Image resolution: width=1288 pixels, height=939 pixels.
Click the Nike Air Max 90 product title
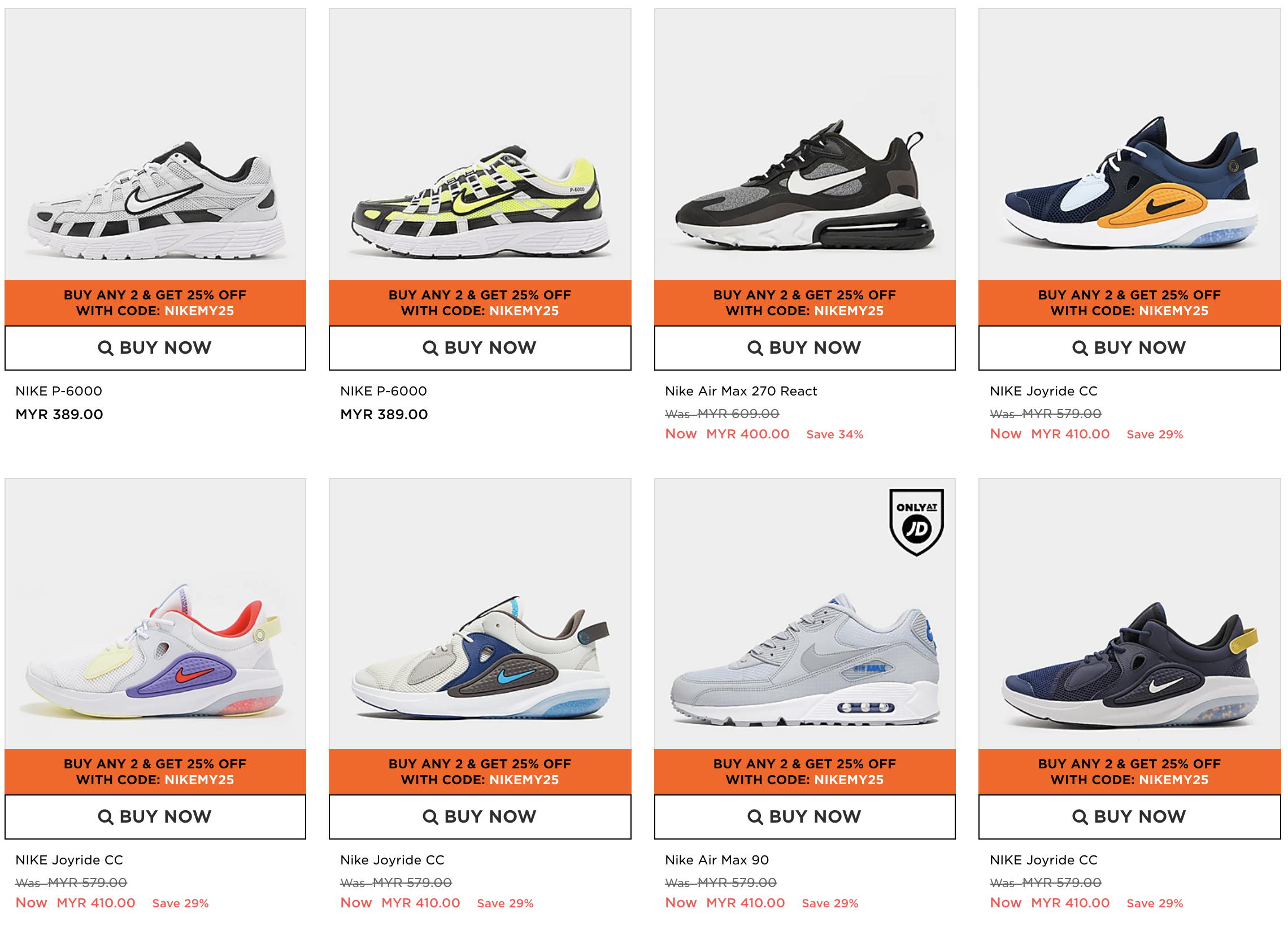pos(717,860)
